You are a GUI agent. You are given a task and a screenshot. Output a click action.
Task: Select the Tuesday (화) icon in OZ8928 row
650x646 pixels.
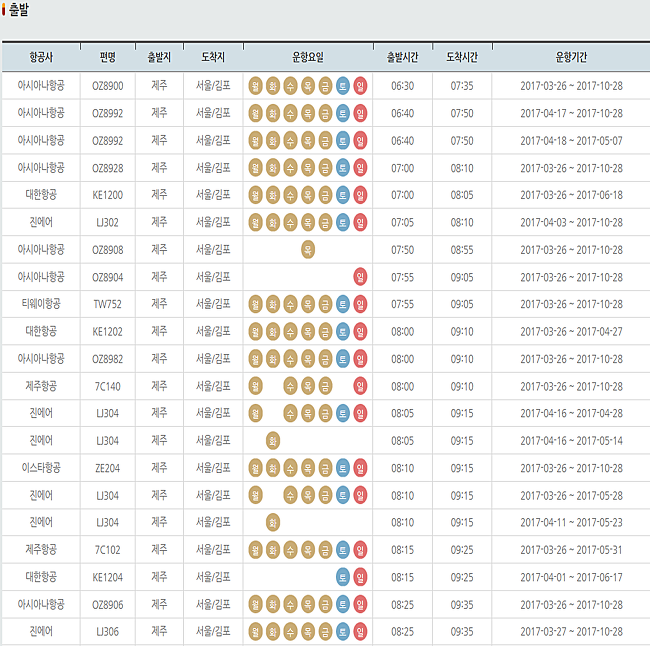pyautogui.click(x=273, y=168)
